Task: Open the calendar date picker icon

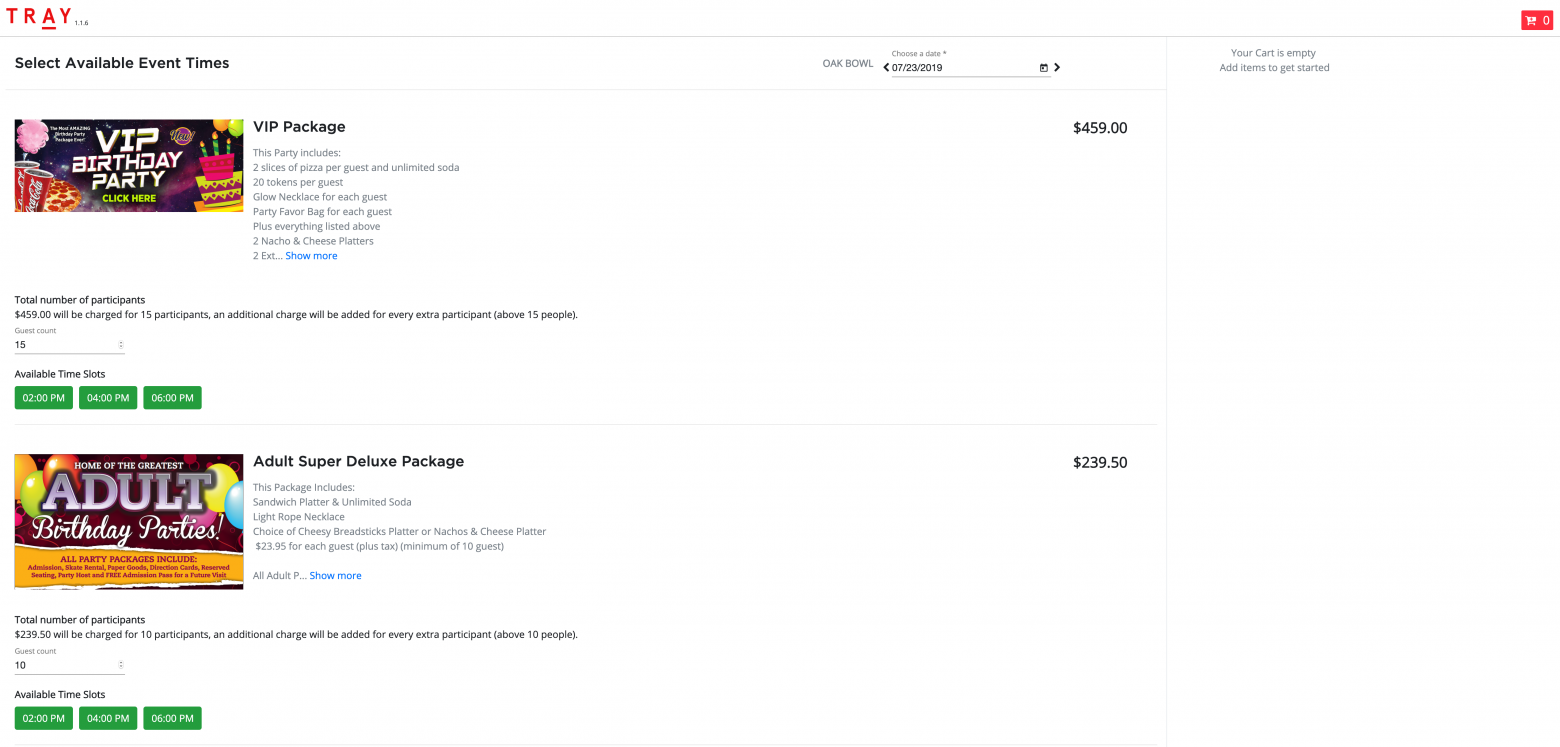Action: tap(1043, 68)
